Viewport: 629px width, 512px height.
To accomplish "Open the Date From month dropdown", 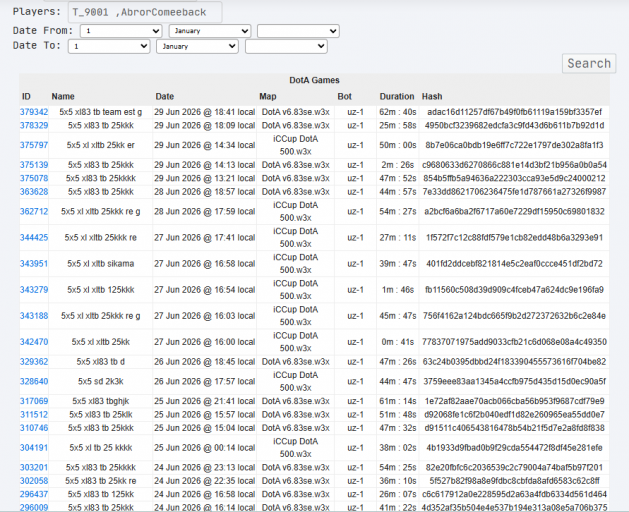I will coord(210,31).
